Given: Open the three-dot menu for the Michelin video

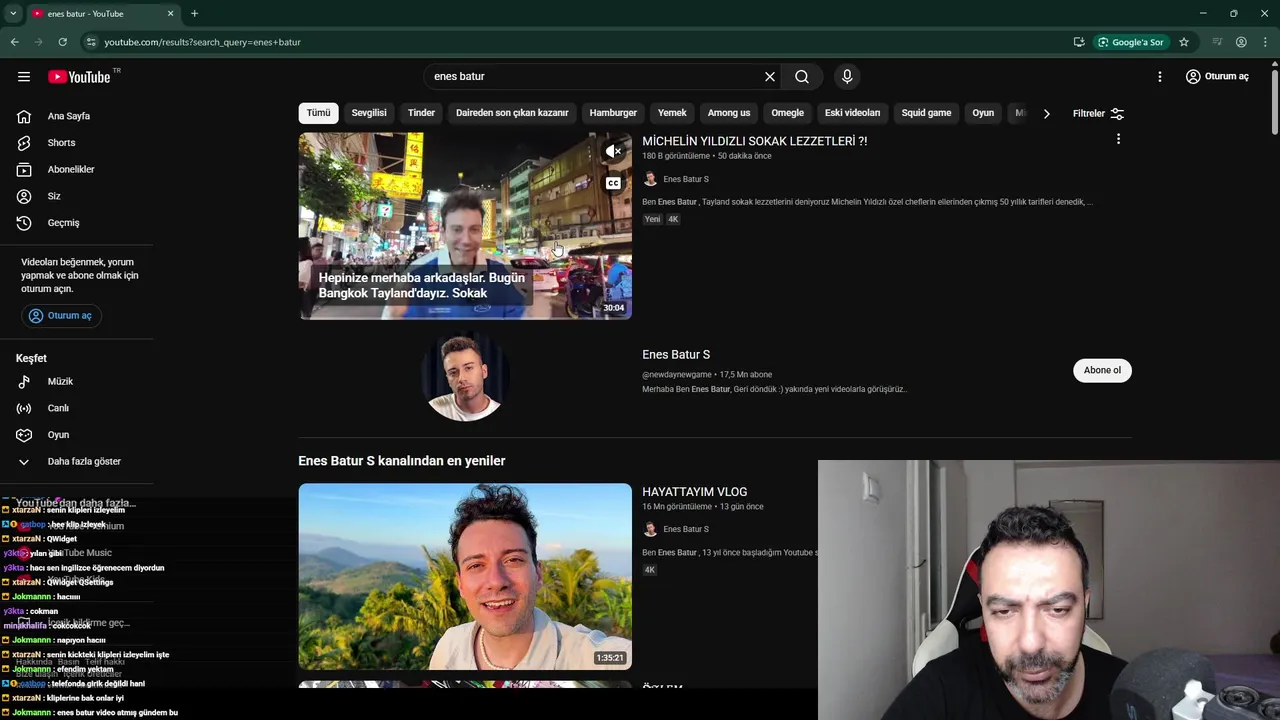Looking at the screenshot, I should [1118, 139].
